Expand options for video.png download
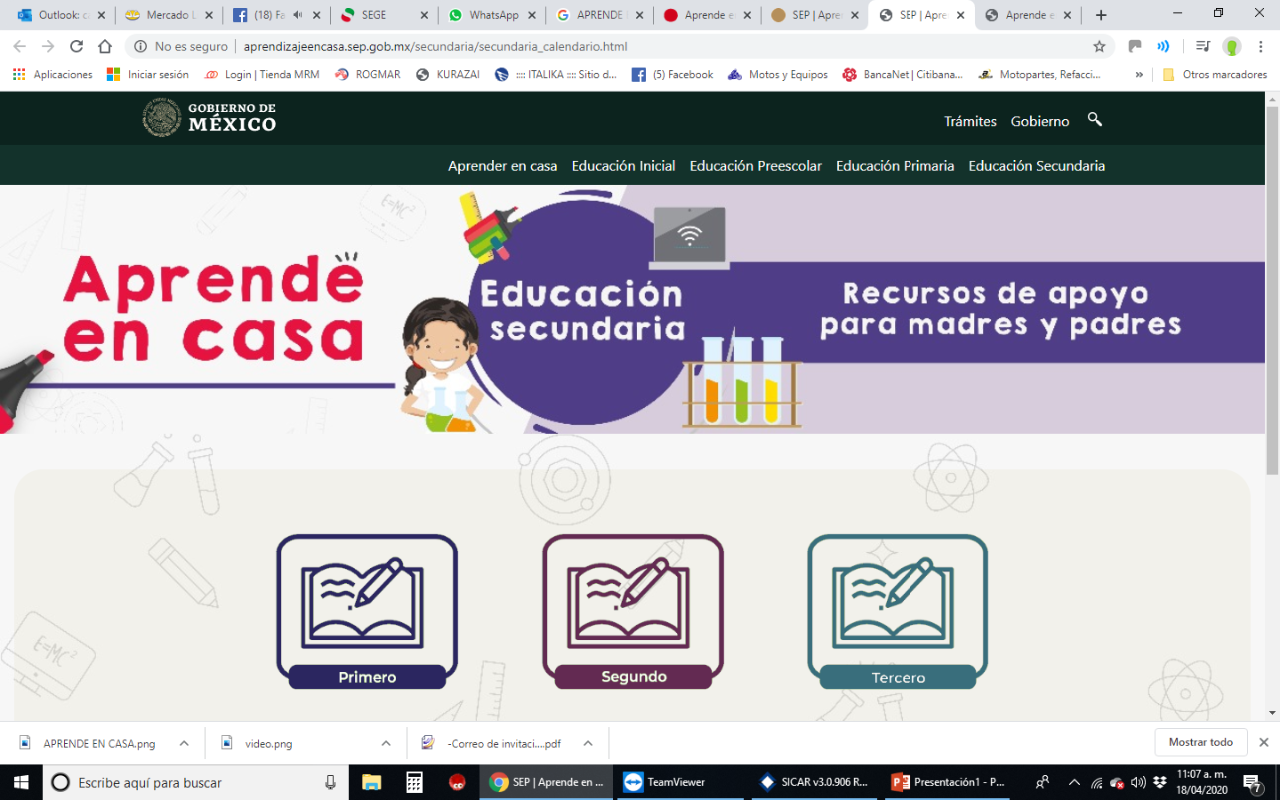1280x800 pixels. (386, 743)
